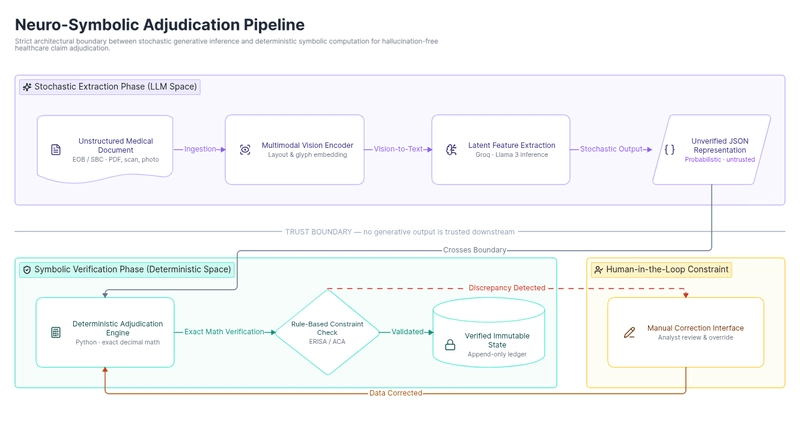Click the curly braces icon in Unverified JSON node
This screenshot has height=425, width=800.
[x=669, y=149]
